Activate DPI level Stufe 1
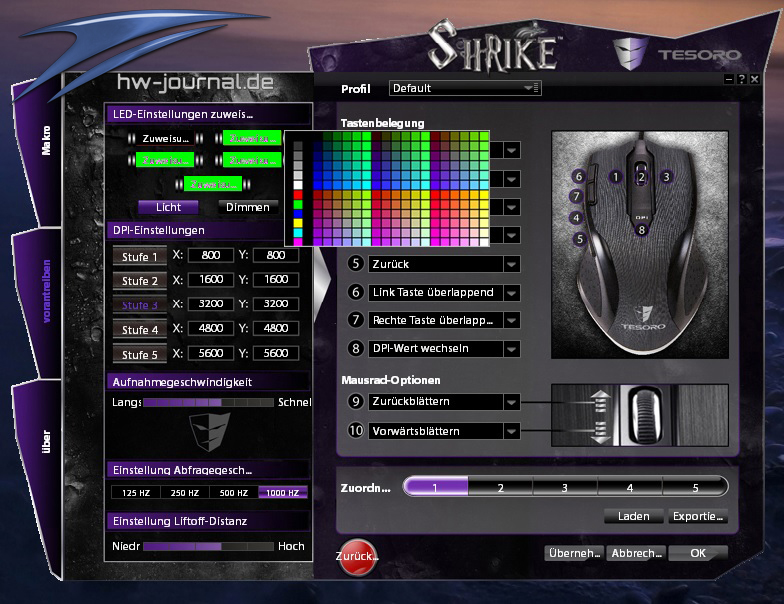Image resolution: width=784 pixels, height=604 pixels. pyautogui.click(x=140, y=256)
